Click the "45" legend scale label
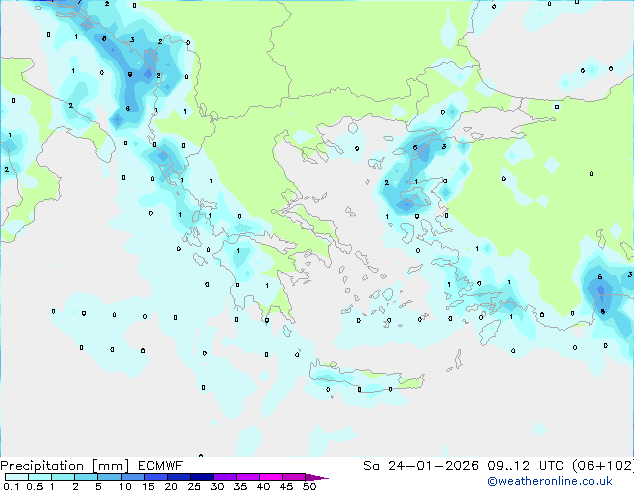 [x=286, y=486]
